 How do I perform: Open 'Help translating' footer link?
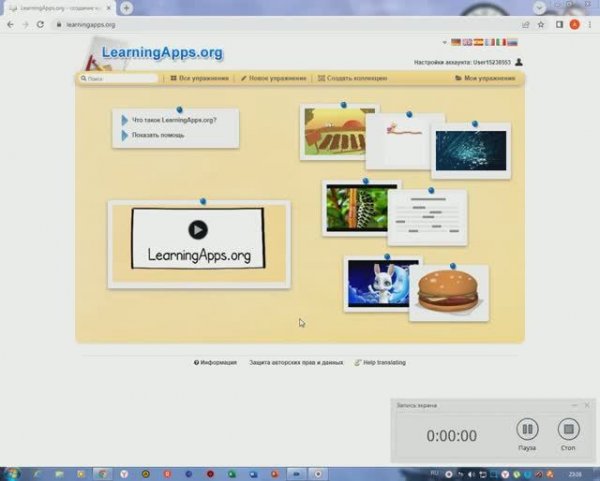pyautogui.click(x=380, y=362)
